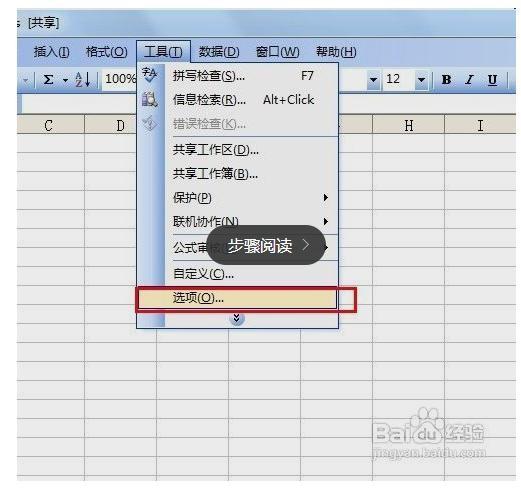Open the font name dropdown arrow

click(x=373, y=80)
